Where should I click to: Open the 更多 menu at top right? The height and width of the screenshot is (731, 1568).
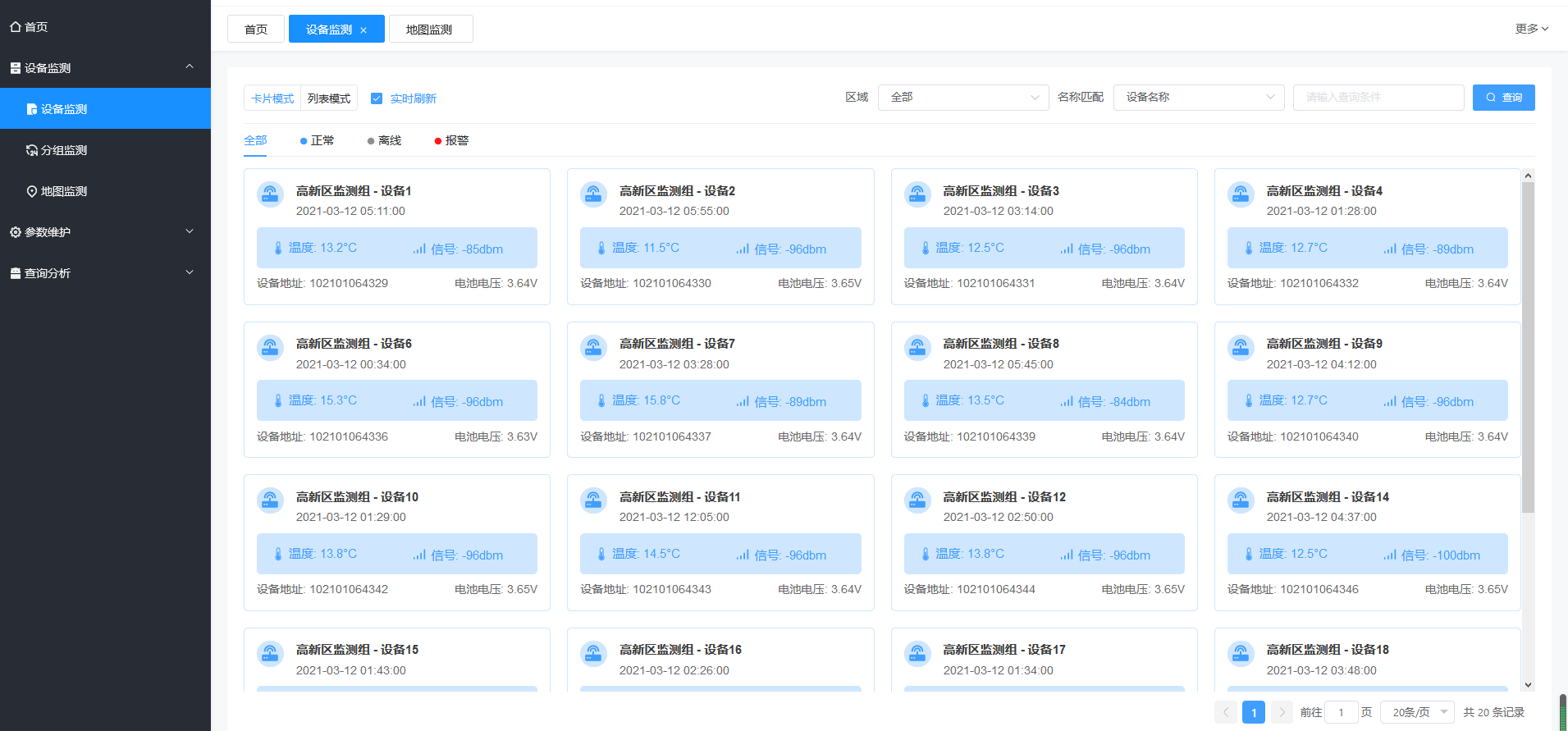1531,29
